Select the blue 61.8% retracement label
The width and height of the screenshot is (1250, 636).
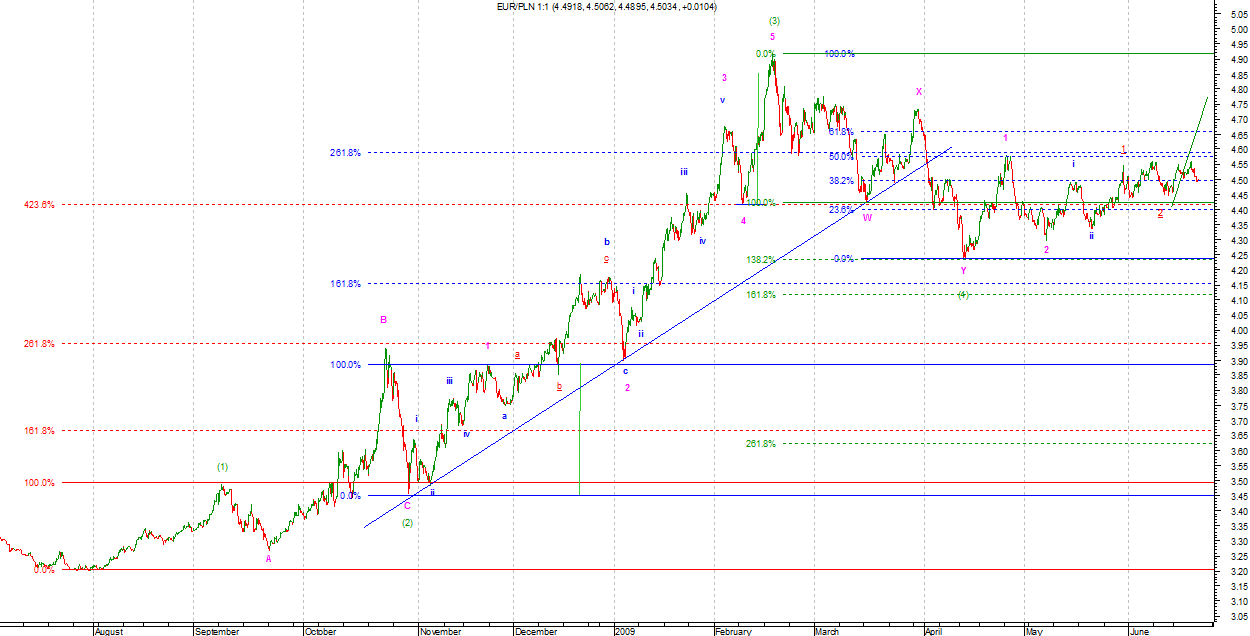841,131
